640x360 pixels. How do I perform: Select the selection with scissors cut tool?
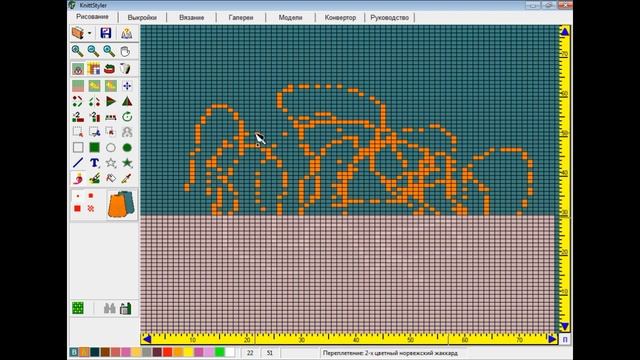click(94, 132)
